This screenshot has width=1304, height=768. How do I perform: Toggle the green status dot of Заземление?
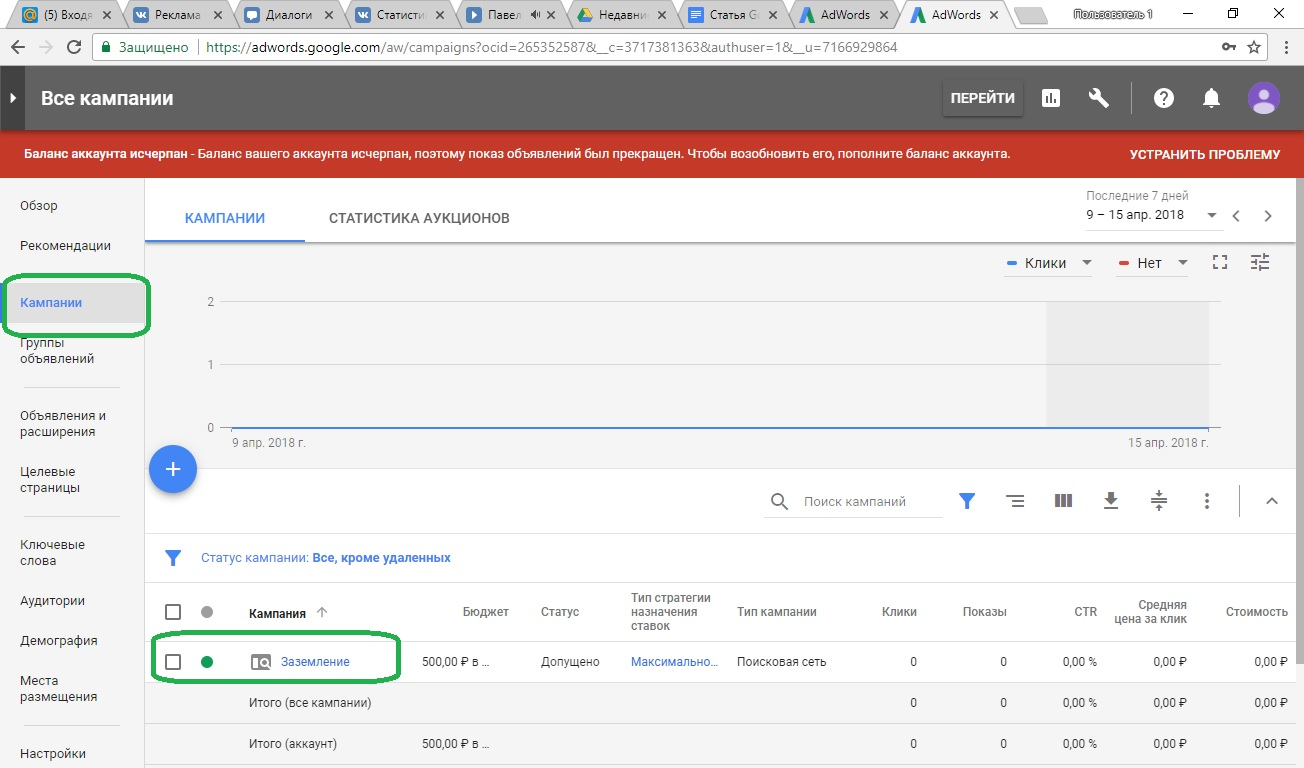click(207, 662)
